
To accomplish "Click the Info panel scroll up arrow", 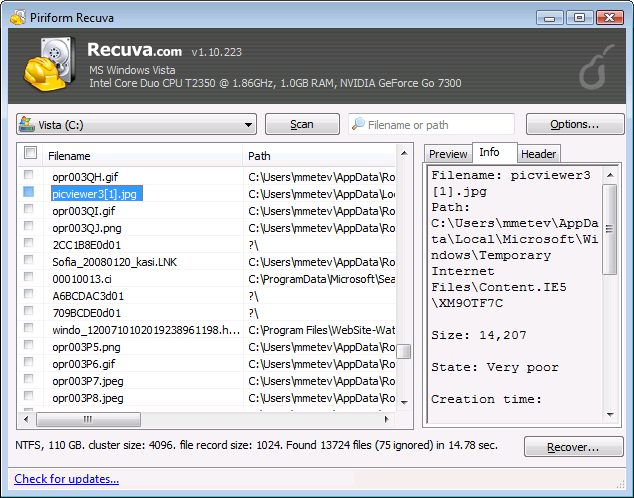I will click(610, 175).
